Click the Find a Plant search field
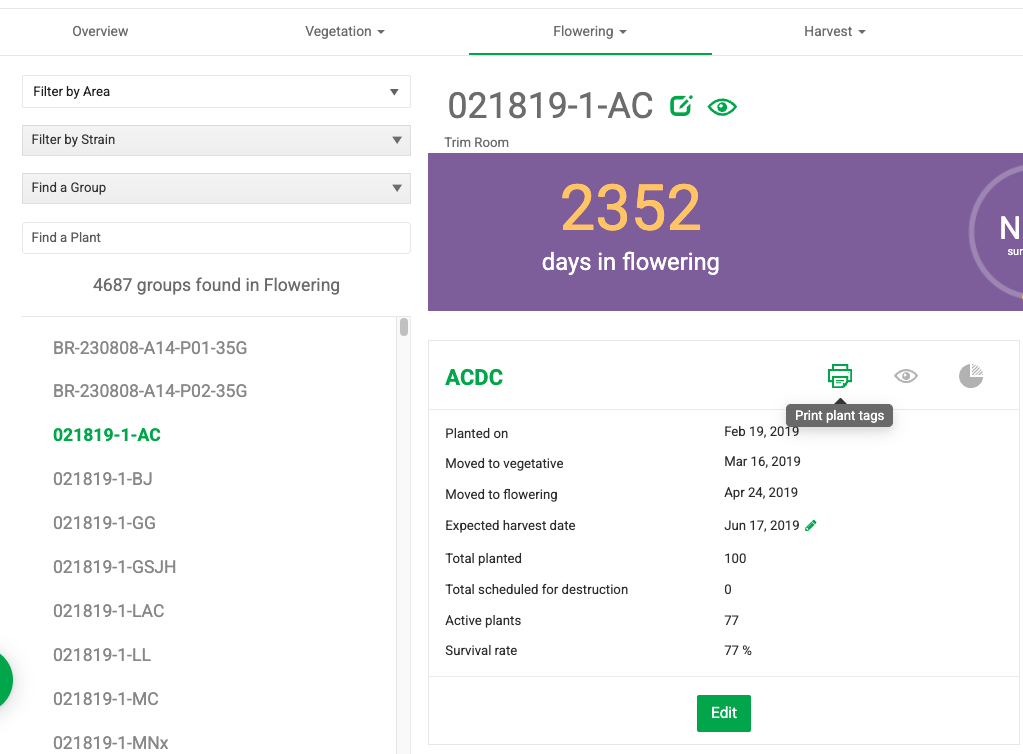Viewport: 1023px width, 754px height. click(x=216, y=238)
